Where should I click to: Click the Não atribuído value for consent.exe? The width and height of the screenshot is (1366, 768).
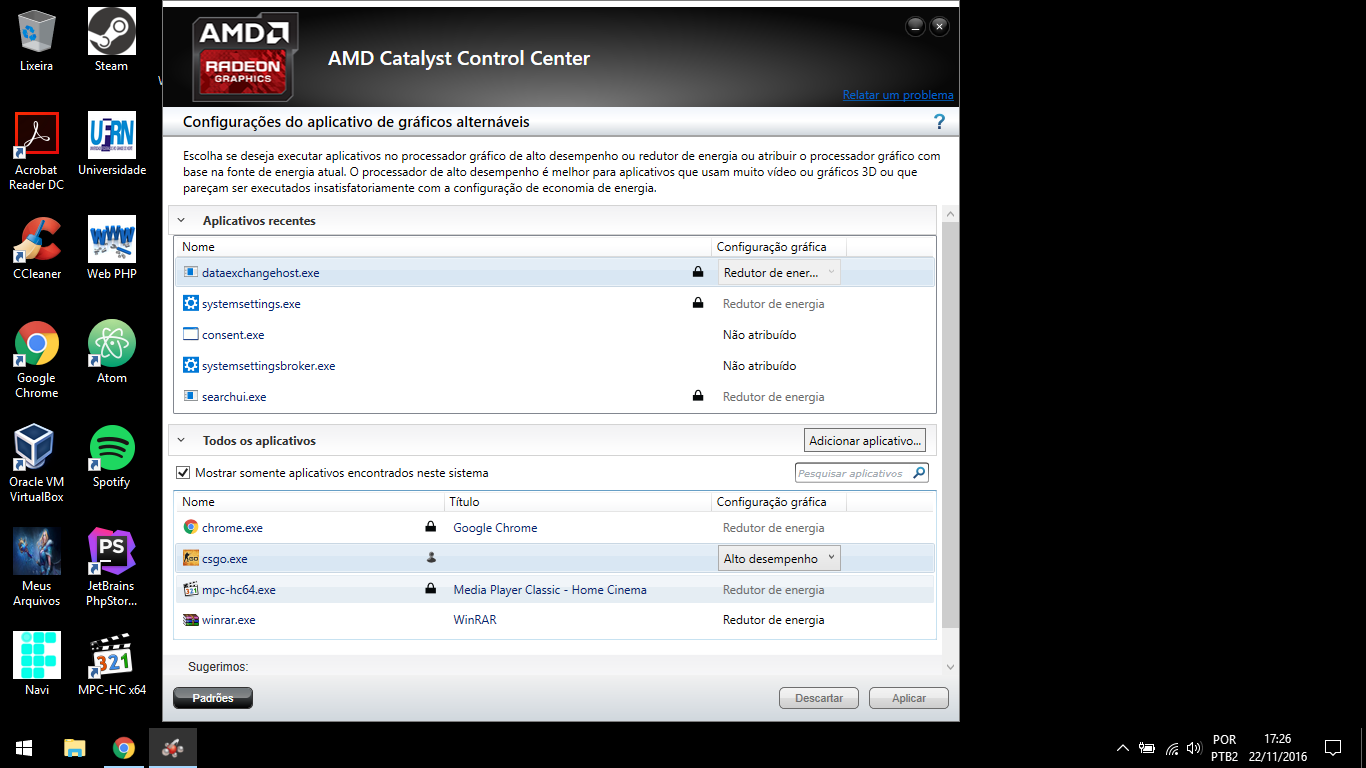760,334
